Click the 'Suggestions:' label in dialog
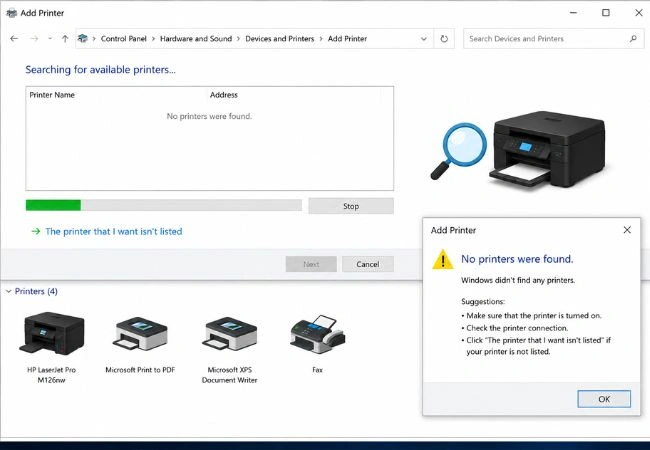Screen dimensions: 650x450 483,301
